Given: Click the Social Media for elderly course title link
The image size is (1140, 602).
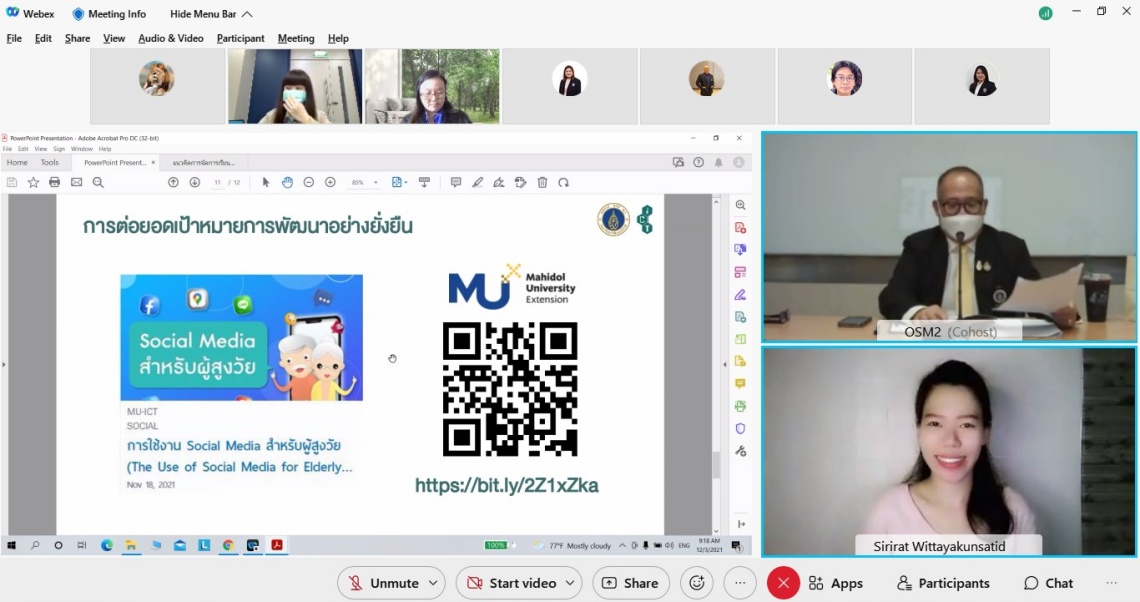Looking at the screenshot, I should click(x=239, y=456).
